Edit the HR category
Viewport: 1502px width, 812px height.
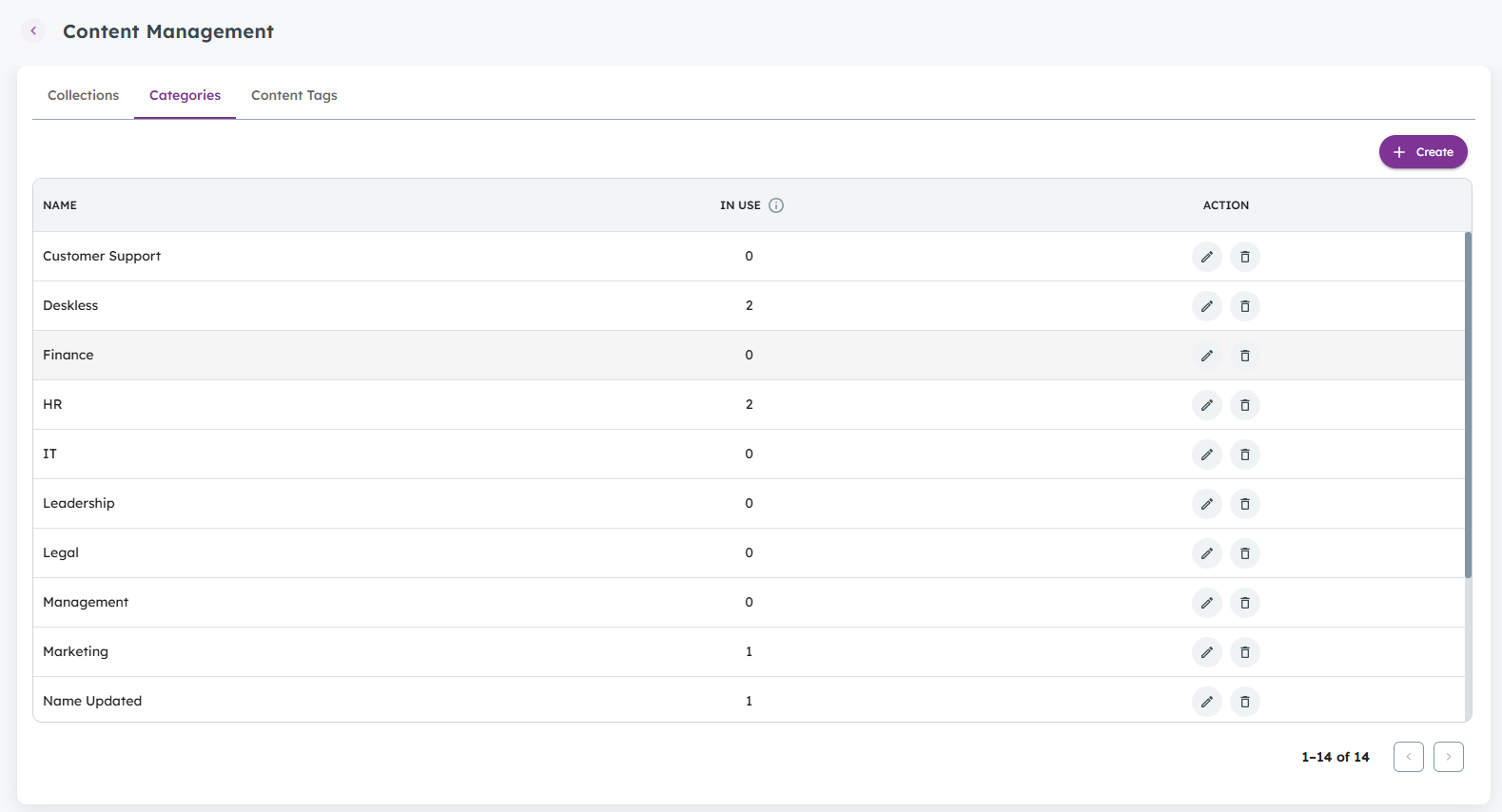[1207, 405]
